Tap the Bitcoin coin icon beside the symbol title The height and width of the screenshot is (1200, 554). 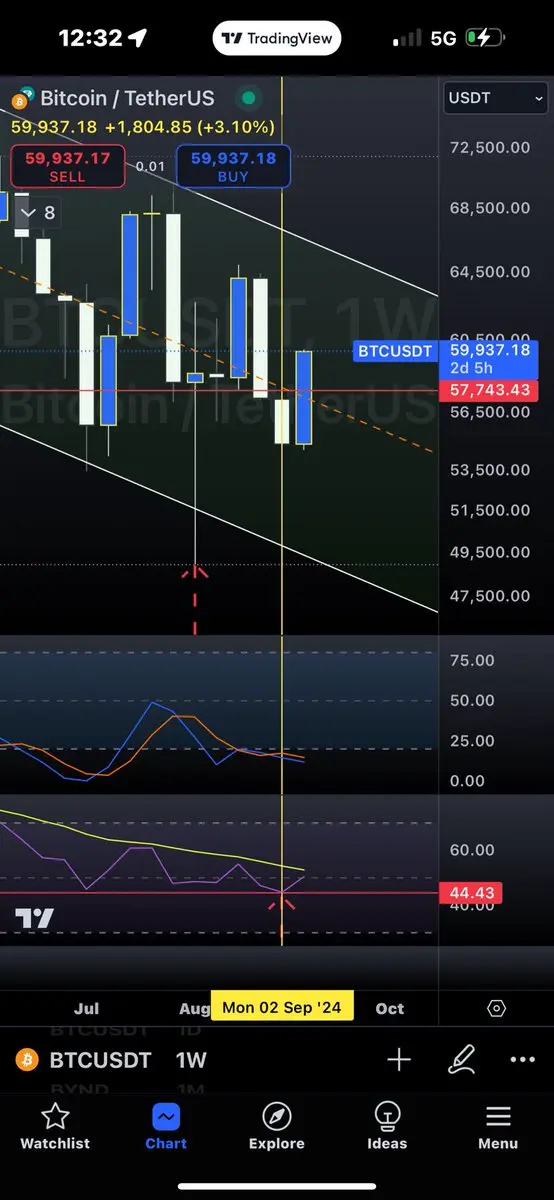[x=20, y=99]
